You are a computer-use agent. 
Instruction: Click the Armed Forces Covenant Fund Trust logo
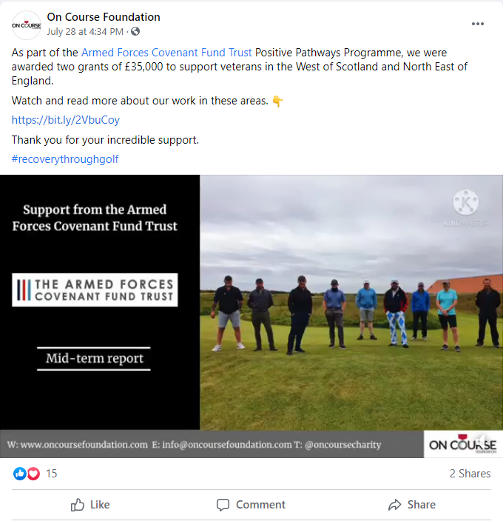(95, 290)
